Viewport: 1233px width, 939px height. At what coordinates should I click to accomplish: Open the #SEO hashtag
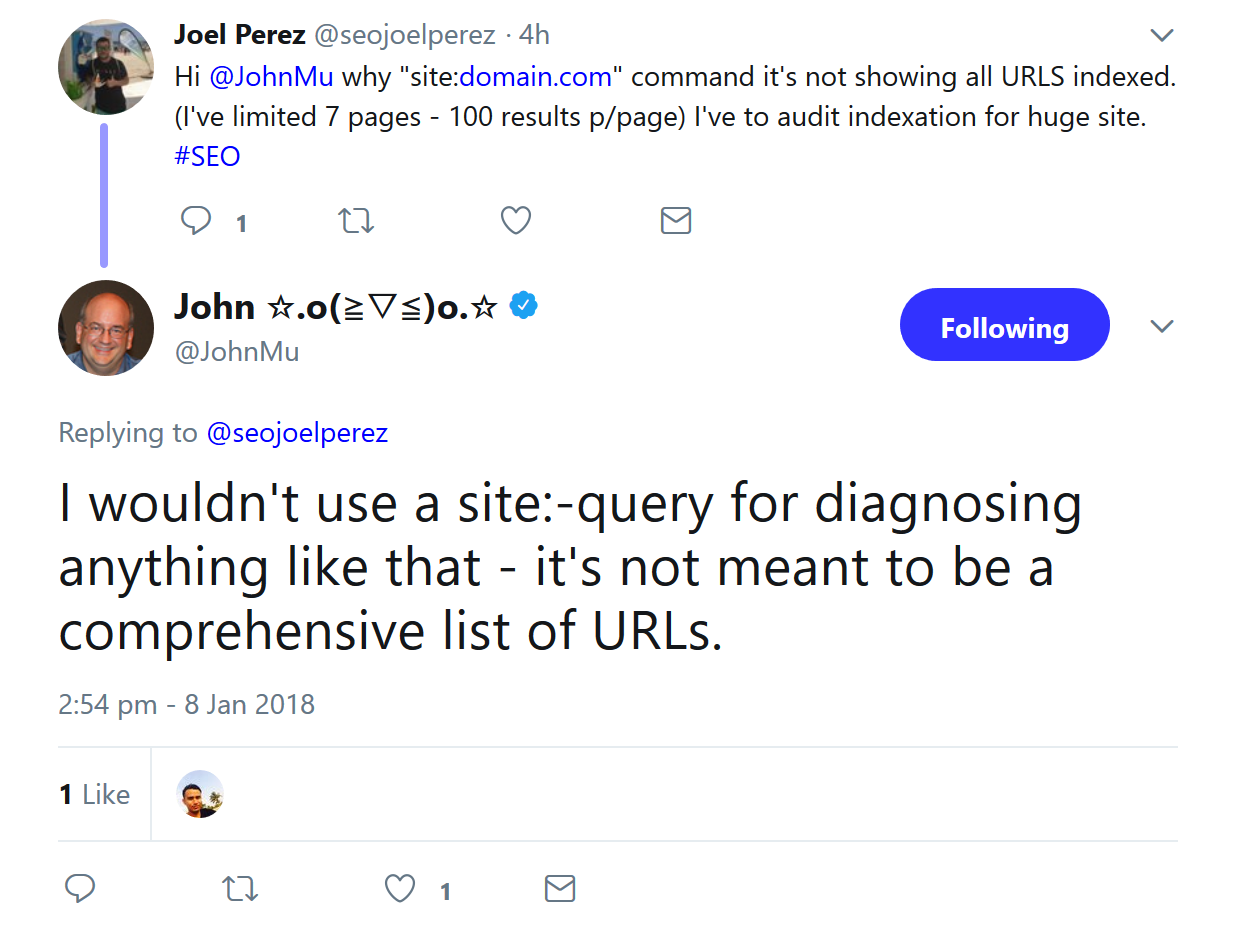[x=207, y=156]
